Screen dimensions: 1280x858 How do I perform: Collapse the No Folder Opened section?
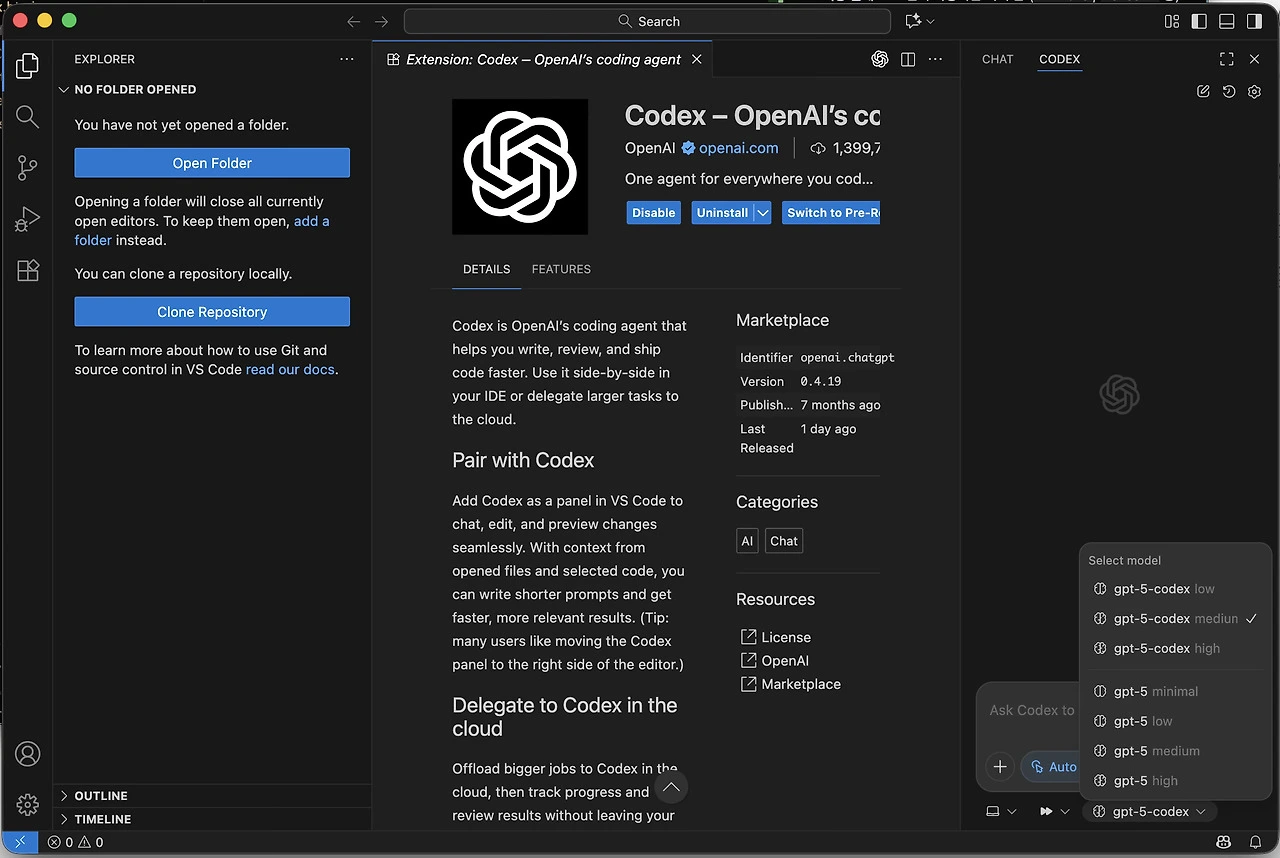pyautogui.click(x=213, y=89)
